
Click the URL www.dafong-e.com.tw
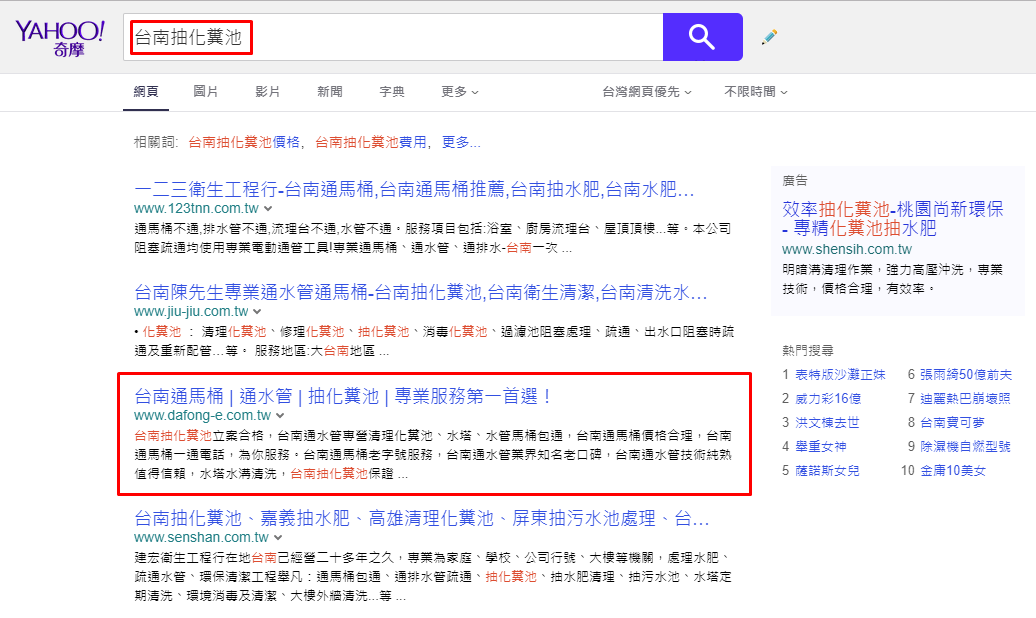point(202,415)
